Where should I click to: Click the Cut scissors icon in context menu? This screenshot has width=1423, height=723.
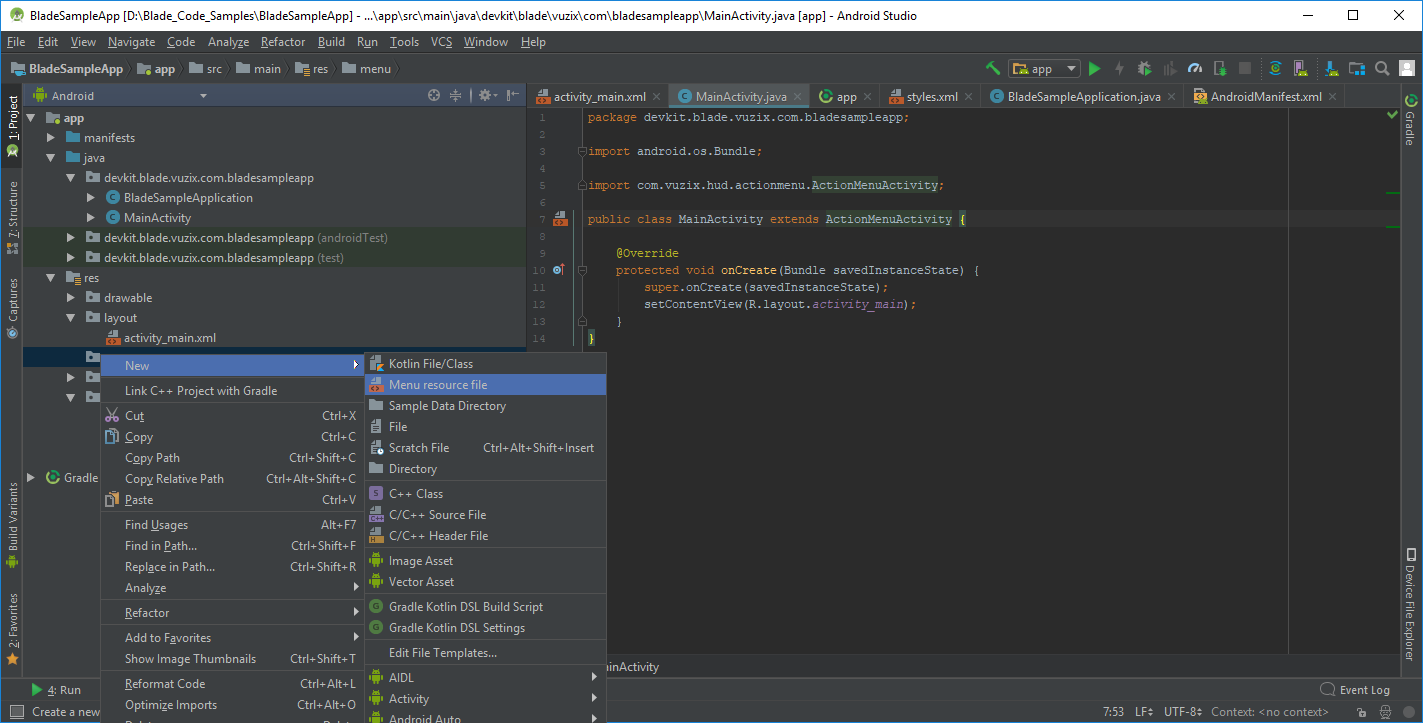[112, 415]
